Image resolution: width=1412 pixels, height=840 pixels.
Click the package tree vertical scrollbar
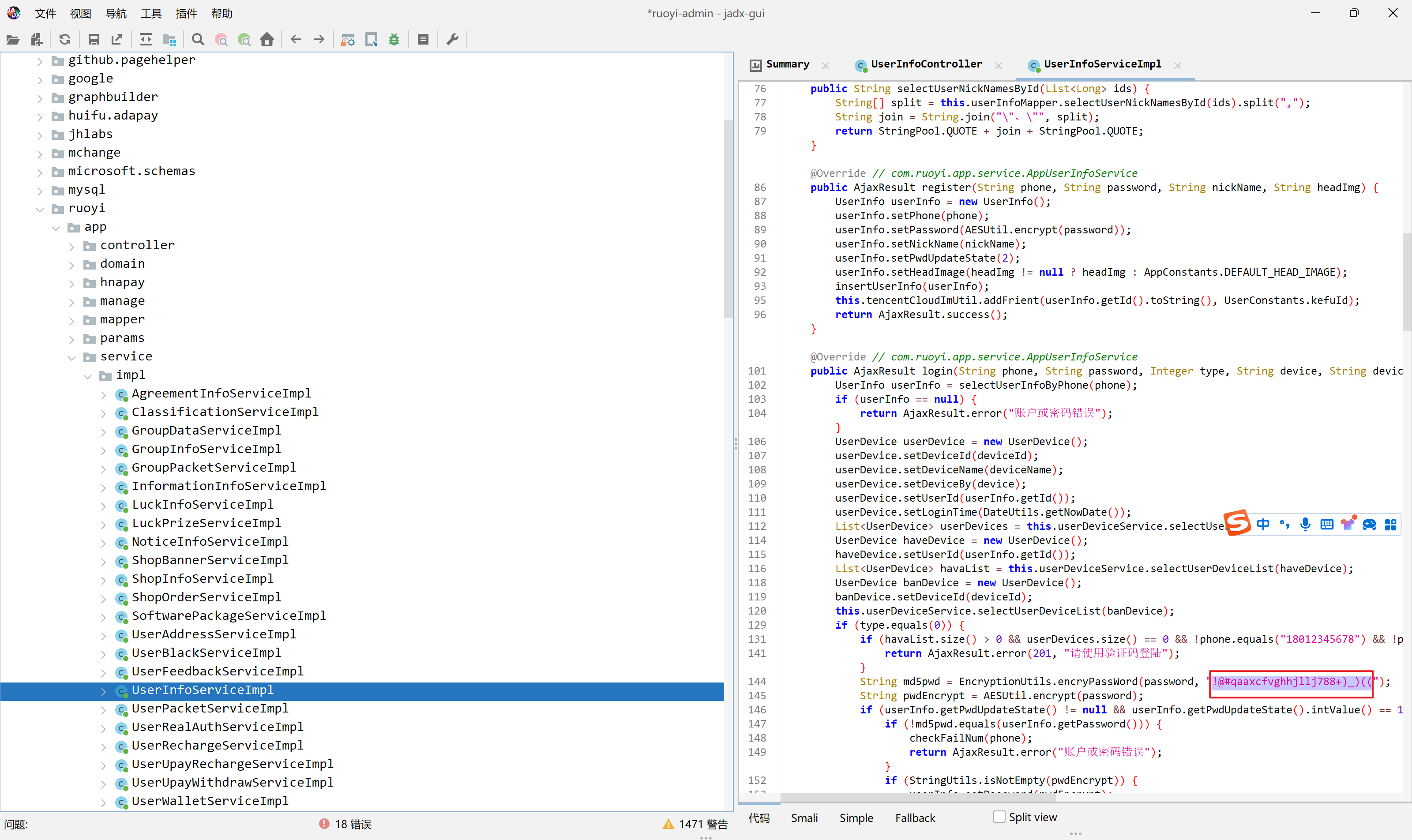729,220
